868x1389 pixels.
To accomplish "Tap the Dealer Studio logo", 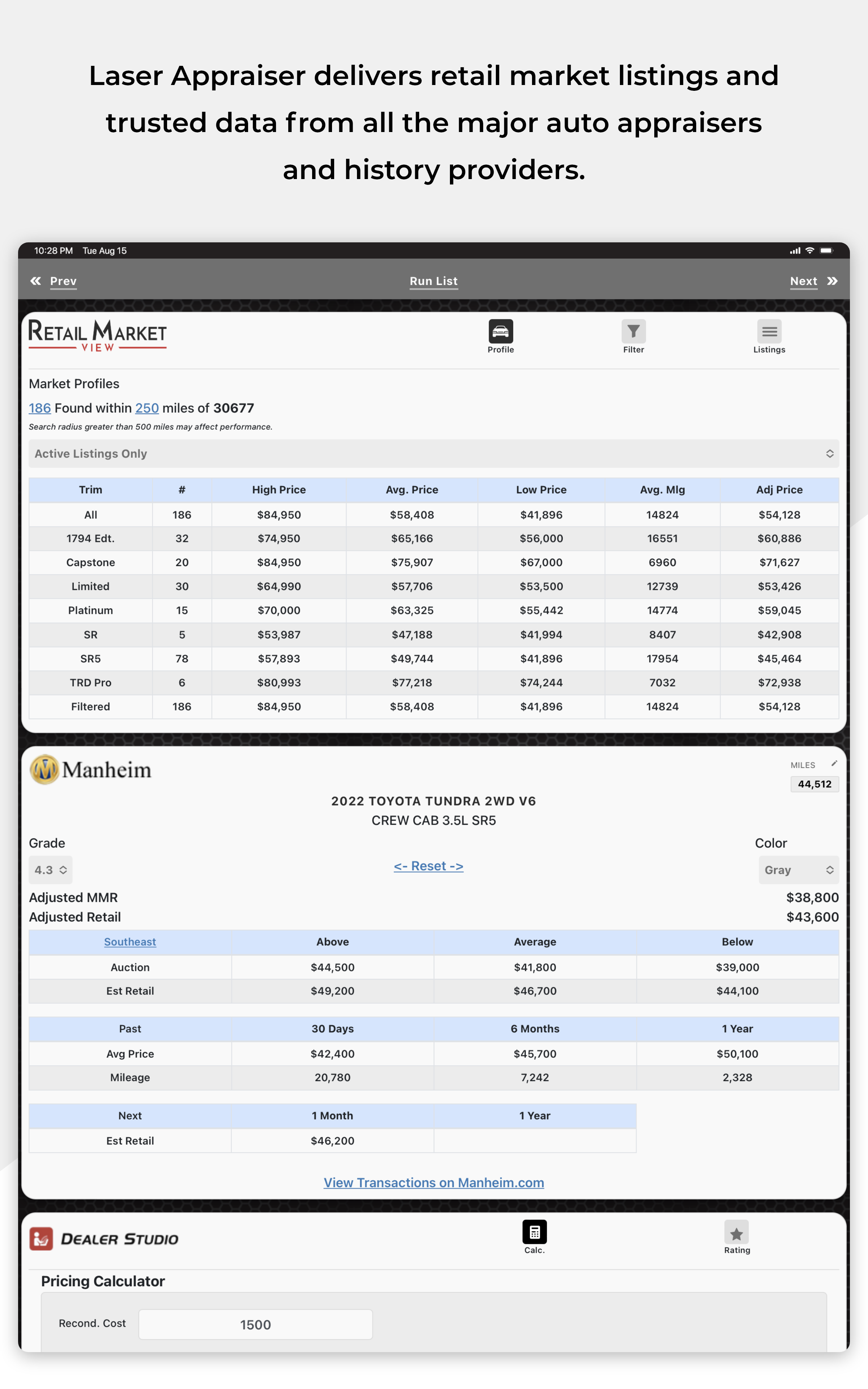I will [x=104, y=1239].
